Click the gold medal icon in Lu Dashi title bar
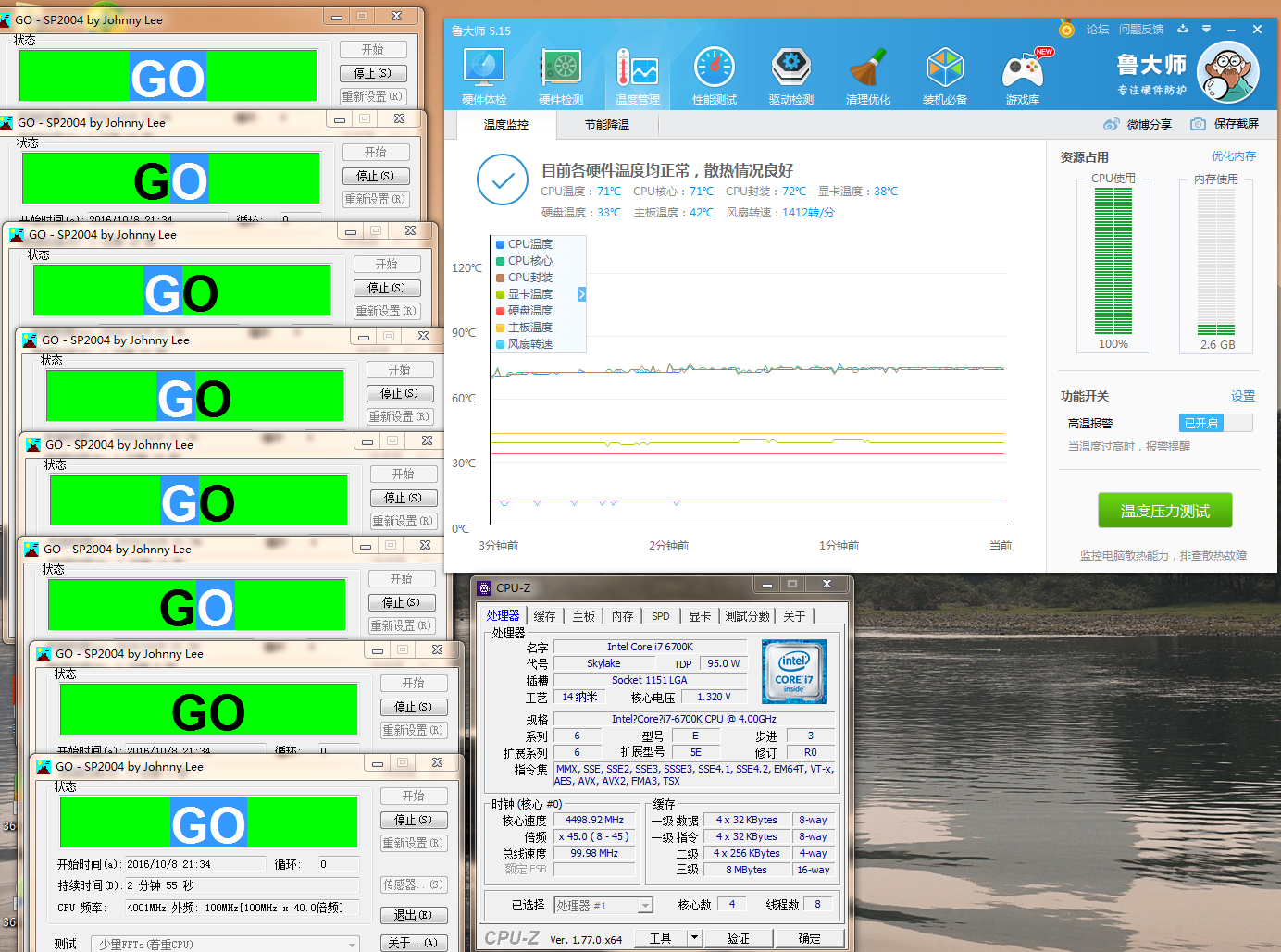The height and width of the screenshot is (952, 1281). 1066,29
